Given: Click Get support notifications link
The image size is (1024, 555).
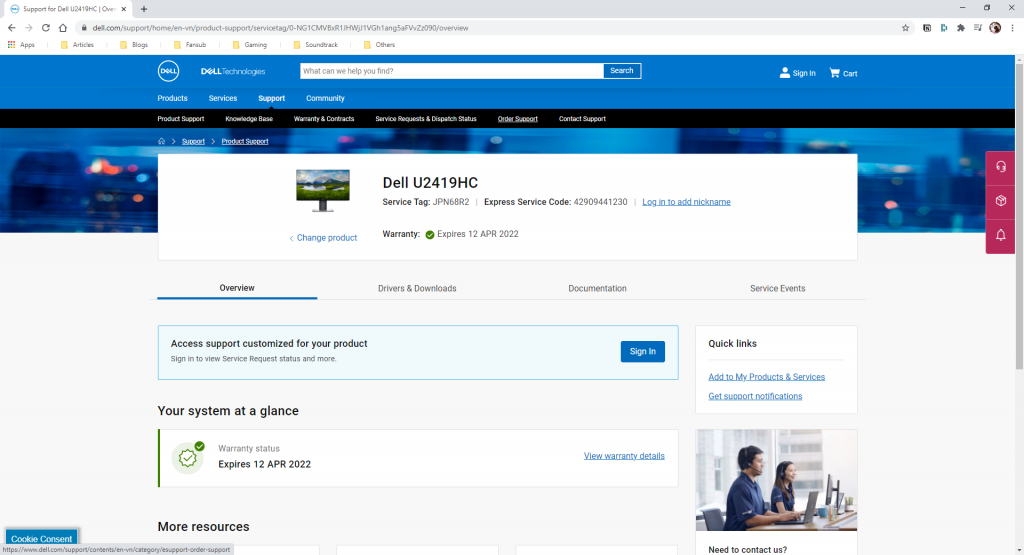Looking at the screenshot, I should coord(755,396).
